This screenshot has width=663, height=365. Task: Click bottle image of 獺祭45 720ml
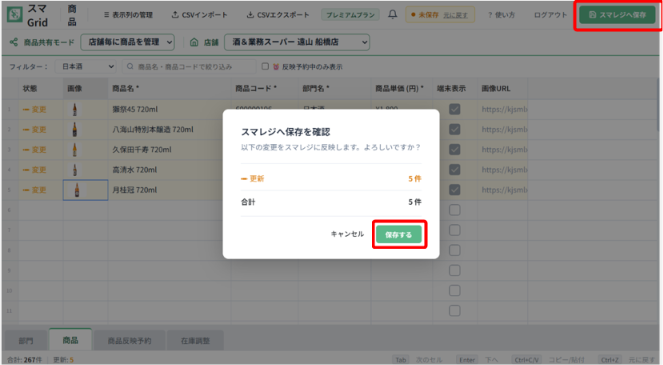click(x=75, y=110)
